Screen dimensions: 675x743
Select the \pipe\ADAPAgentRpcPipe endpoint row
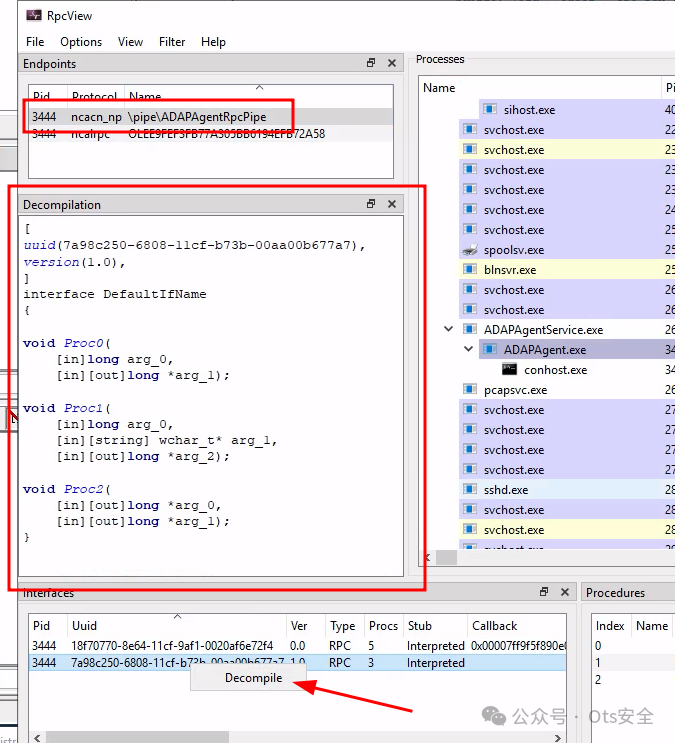point(210,117)
